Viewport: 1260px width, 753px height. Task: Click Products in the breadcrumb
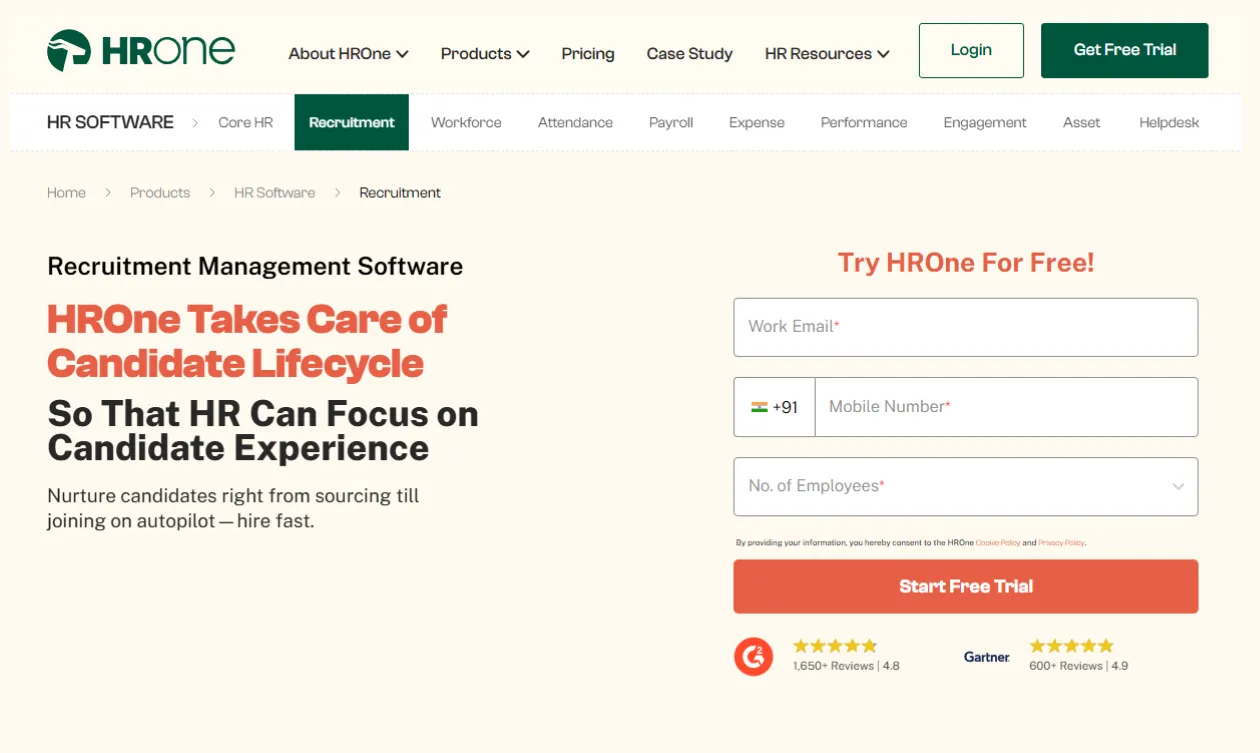(160, 193)
